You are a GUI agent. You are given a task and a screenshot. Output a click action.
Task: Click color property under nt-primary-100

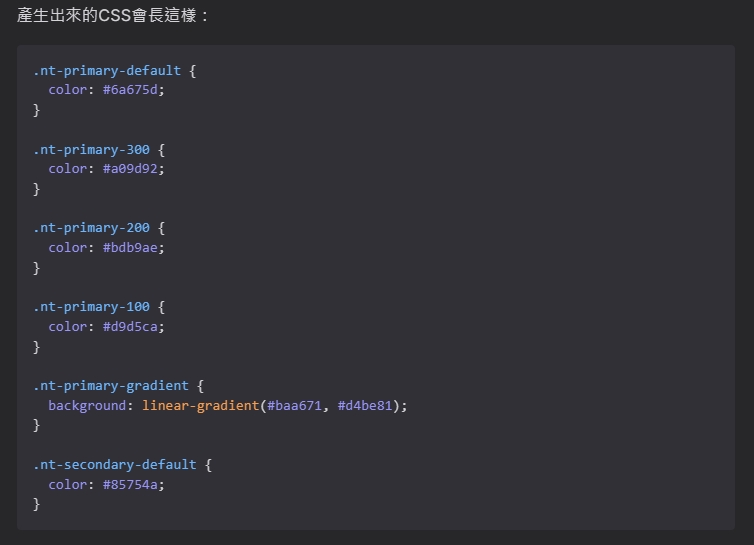67,327
